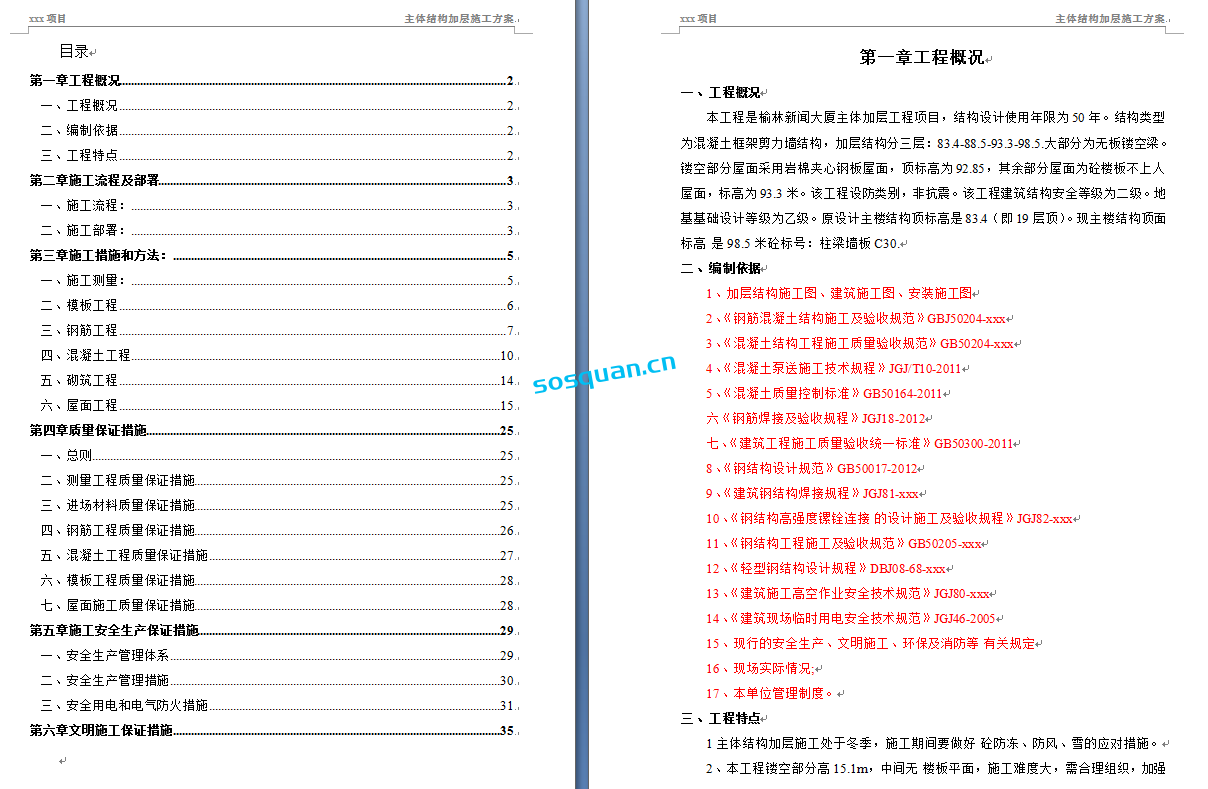Click red reference line GB50164-2011

point(824,394)
